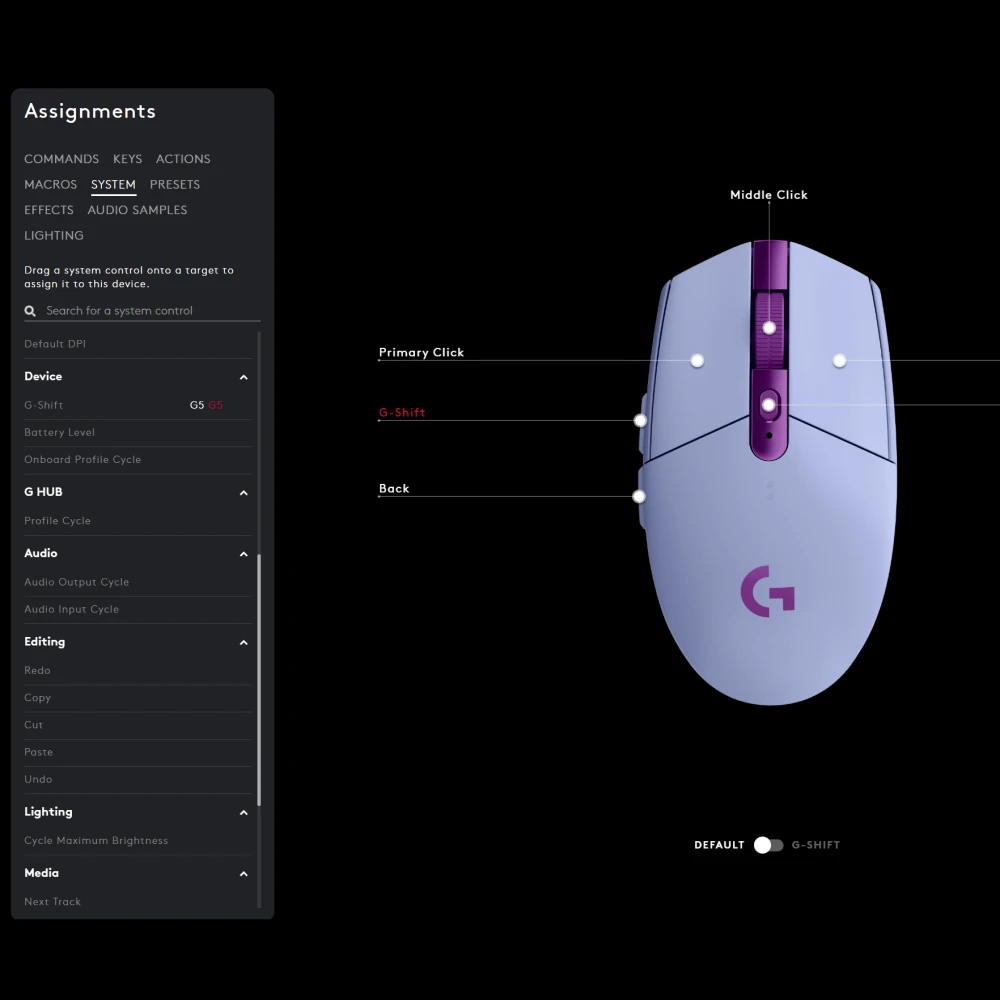Screen dimensions: 1000x1000
Task: Select the G-SHIFT mode label
Action: tap(816, 845)
